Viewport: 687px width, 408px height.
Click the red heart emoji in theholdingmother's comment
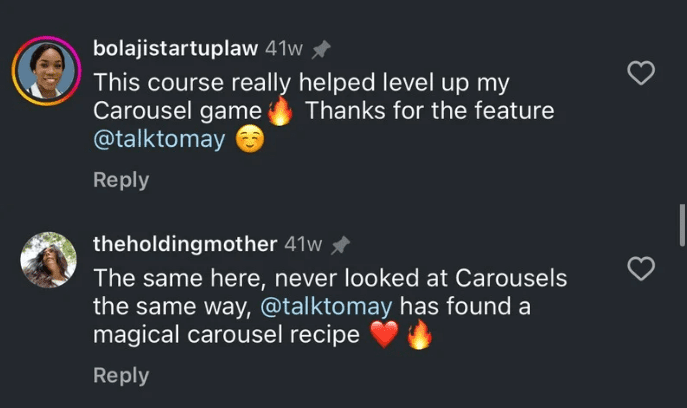384,336
